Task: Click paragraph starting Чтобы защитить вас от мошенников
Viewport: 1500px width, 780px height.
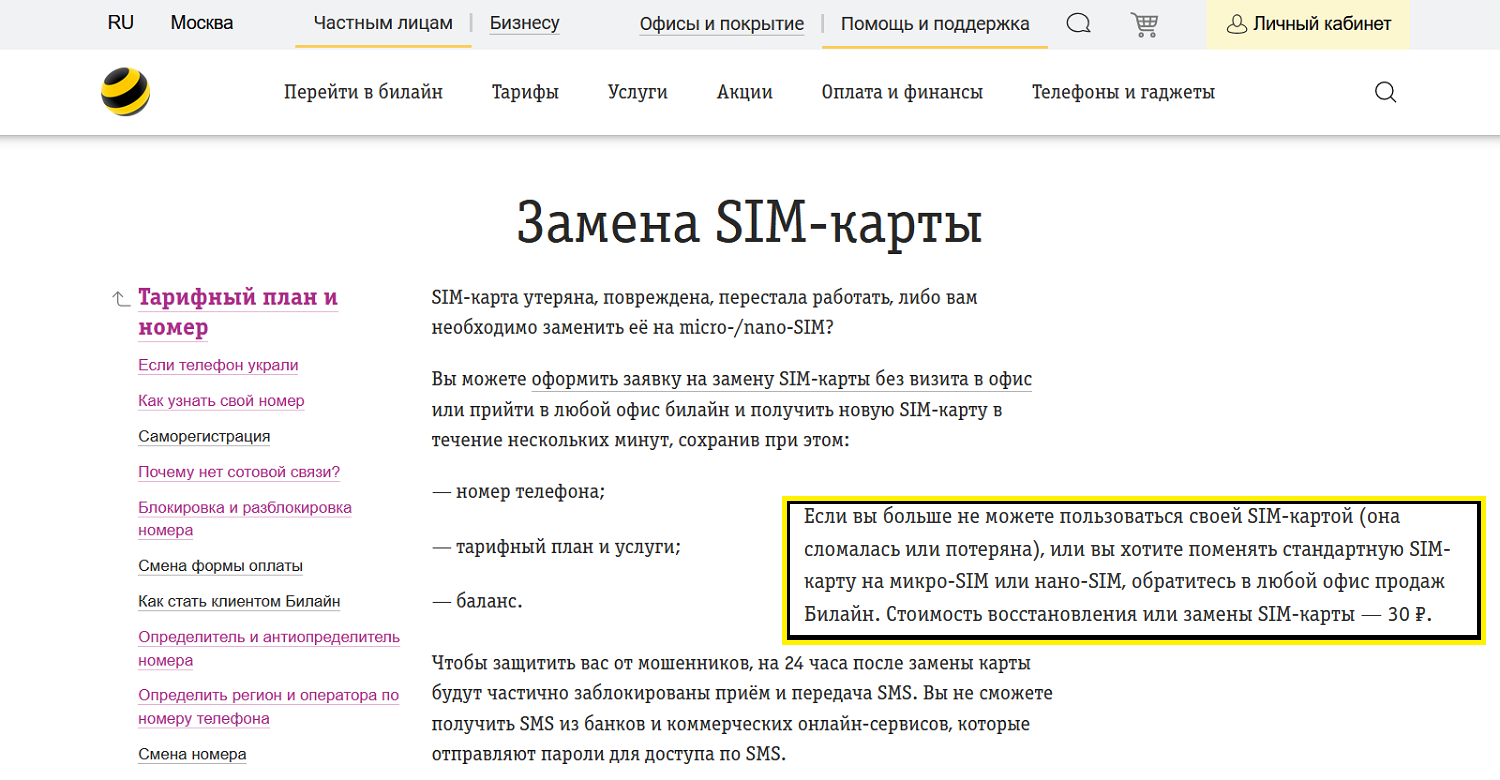Action: pyautogui.click(x=742, y=708)
